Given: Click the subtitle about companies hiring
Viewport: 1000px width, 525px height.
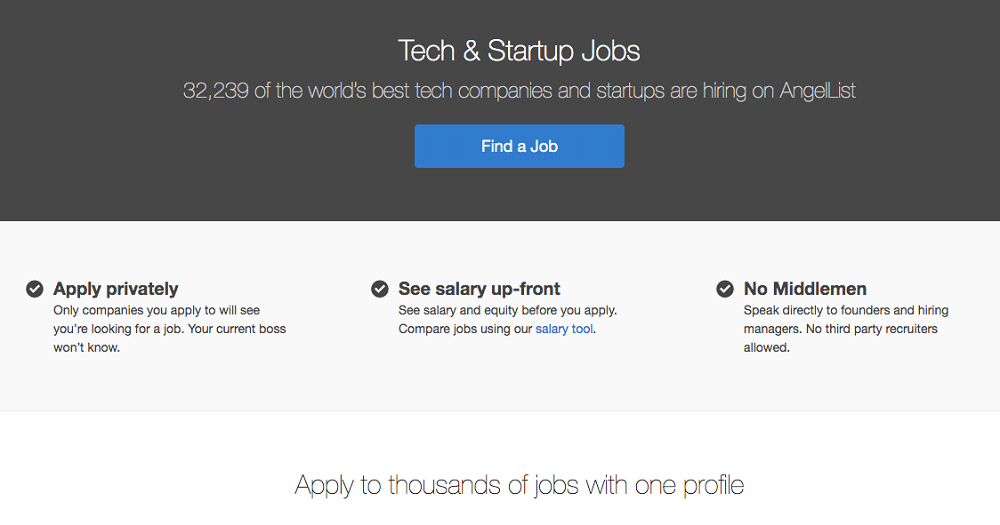Looking at the screenshot, I should coord(519,91).
